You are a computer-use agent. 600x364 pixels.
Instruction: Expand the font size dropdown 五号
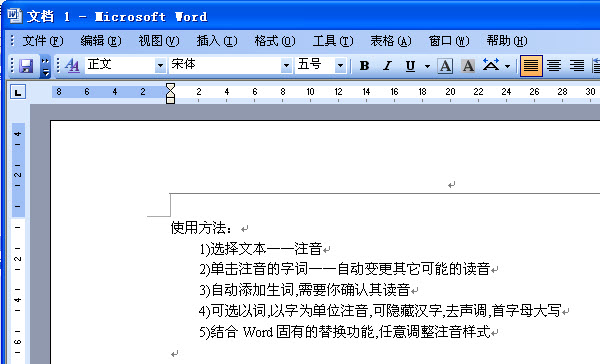coord(340,65)
